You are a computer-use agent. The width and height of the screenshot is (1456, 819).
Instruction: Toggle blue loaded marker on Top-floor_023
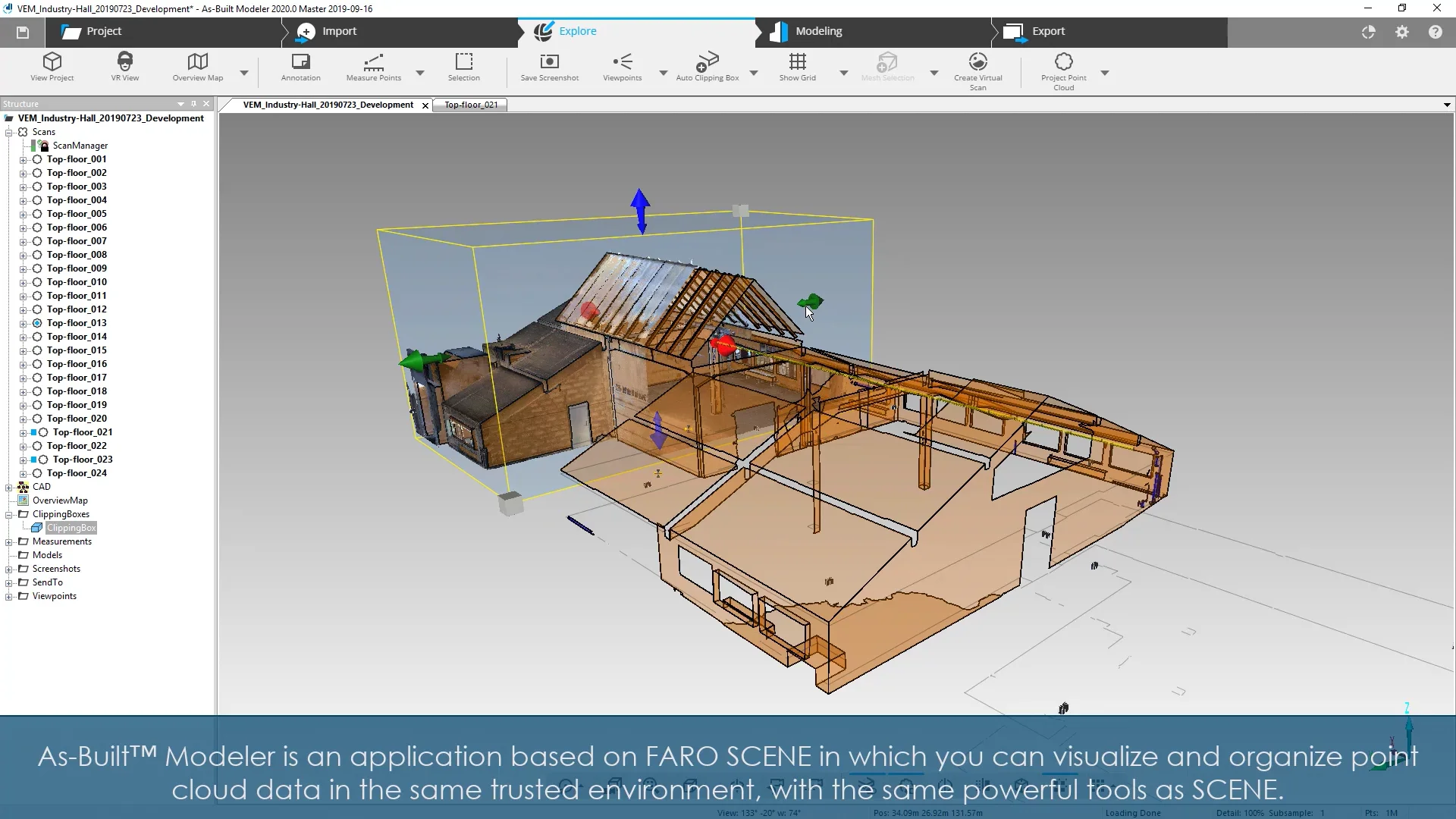(33, 460)
